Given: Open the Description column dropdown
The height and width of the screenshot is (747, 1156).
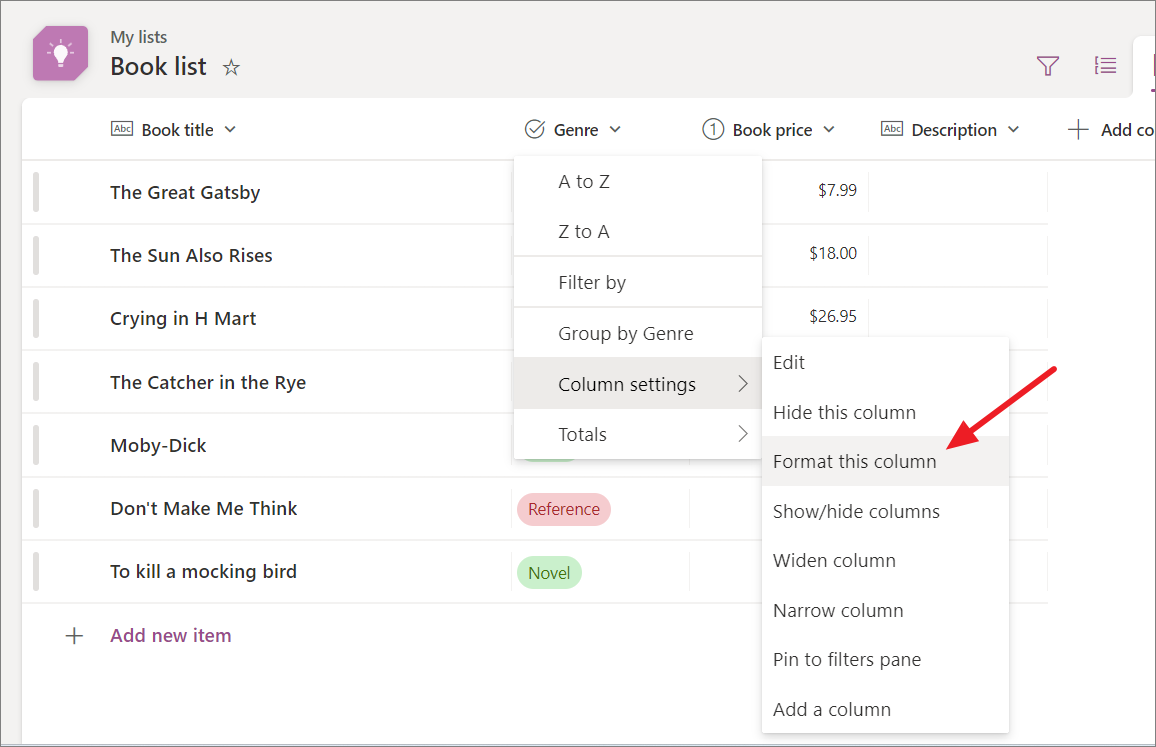Looking at the screenshot, I should point(1015,129).
